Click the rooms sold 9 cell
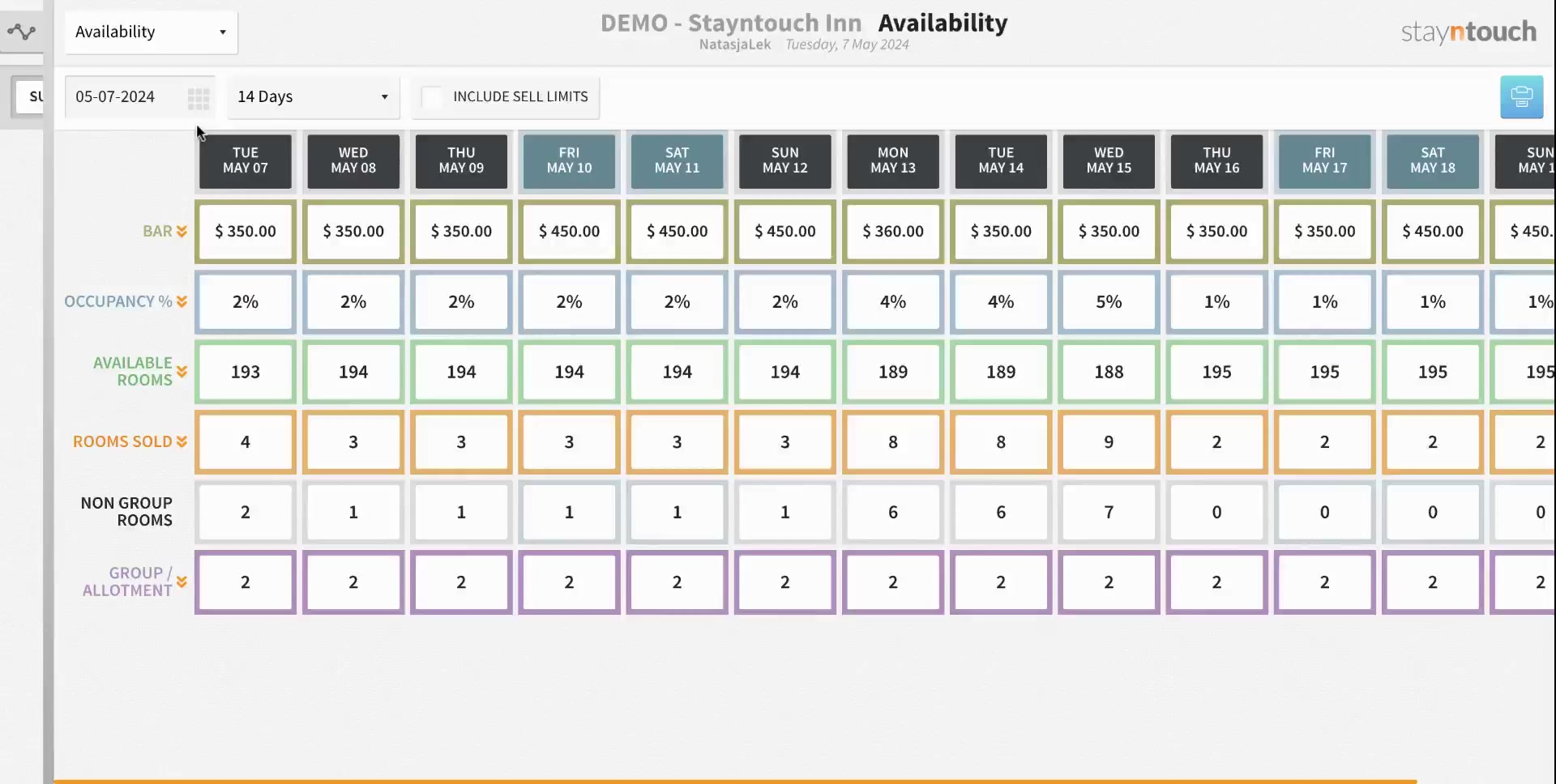 click(1109, 441)
